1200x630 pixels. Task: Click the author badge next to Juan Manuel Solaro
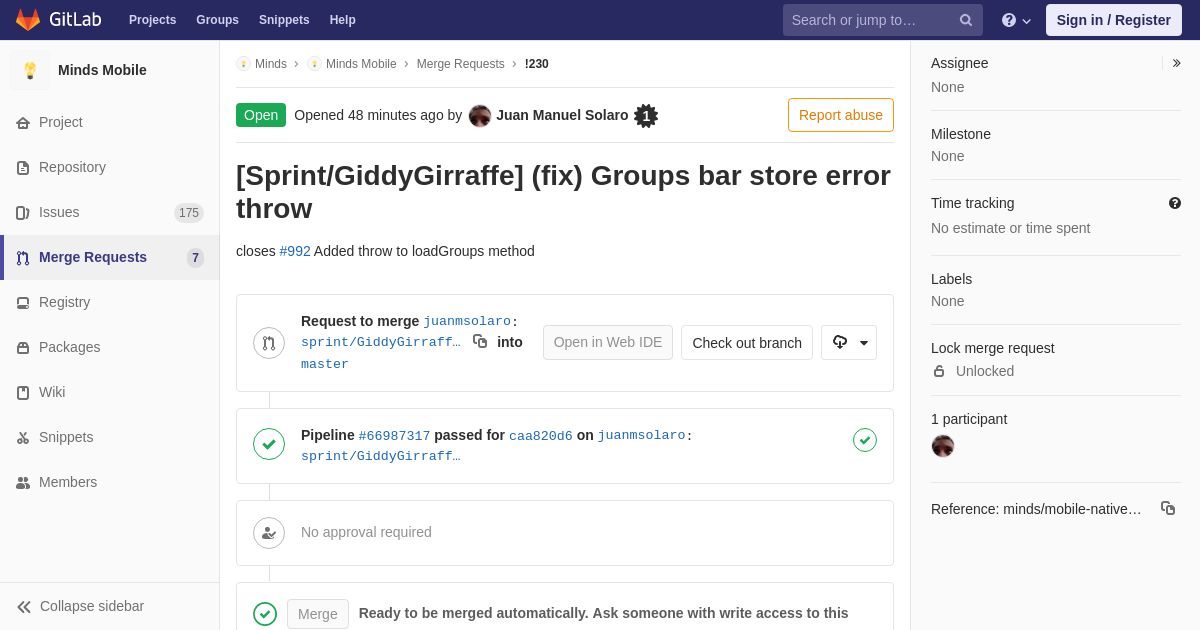646,116
